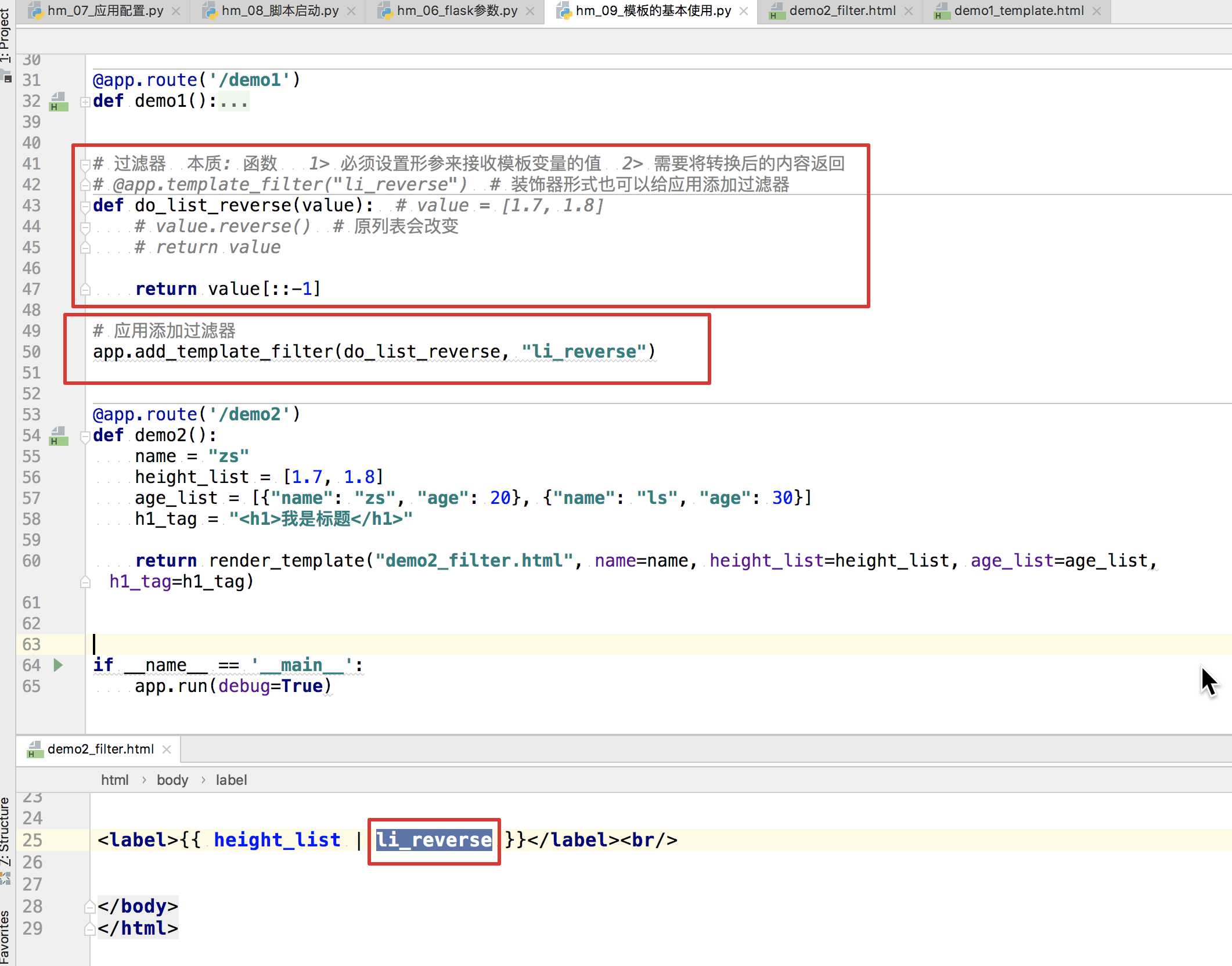Image resolution: width=1232 pixels, height=966 pixels.
Task: Click name = "zs" assignment line
Action: click(192, 456)
